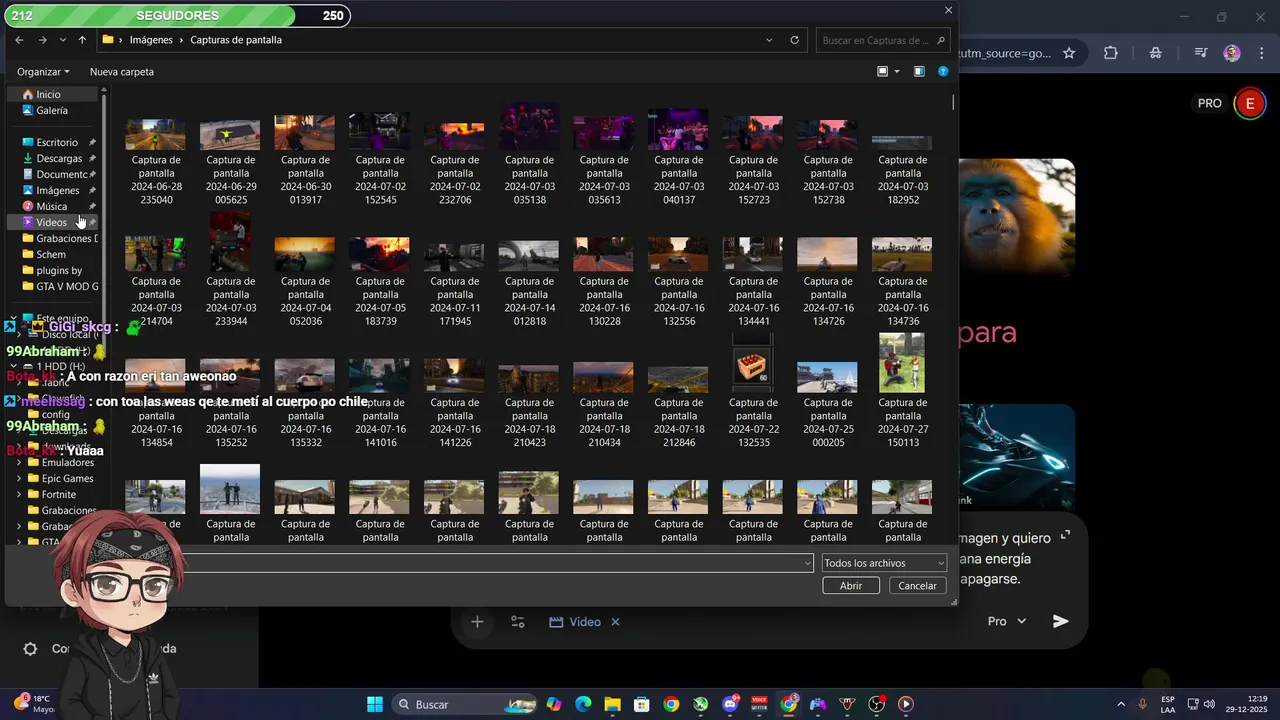
Task: Expand the Epic Games folder tree node
Action: [19, 479]
